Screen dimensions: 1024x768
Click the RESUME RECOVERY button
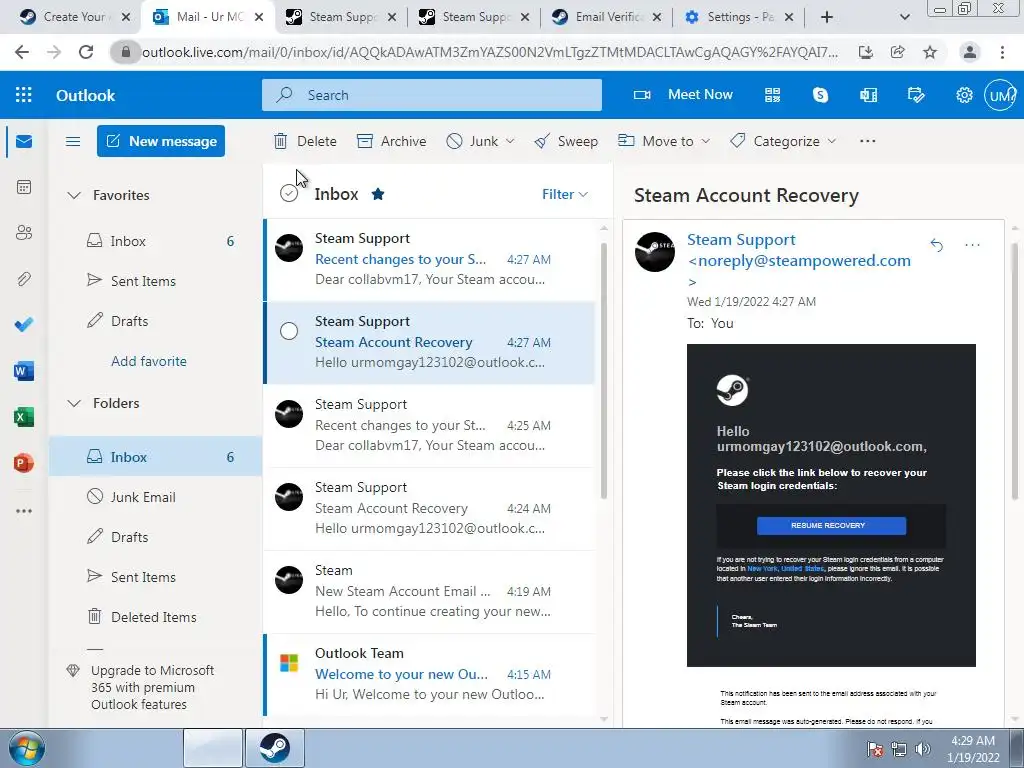coord(831,526)
